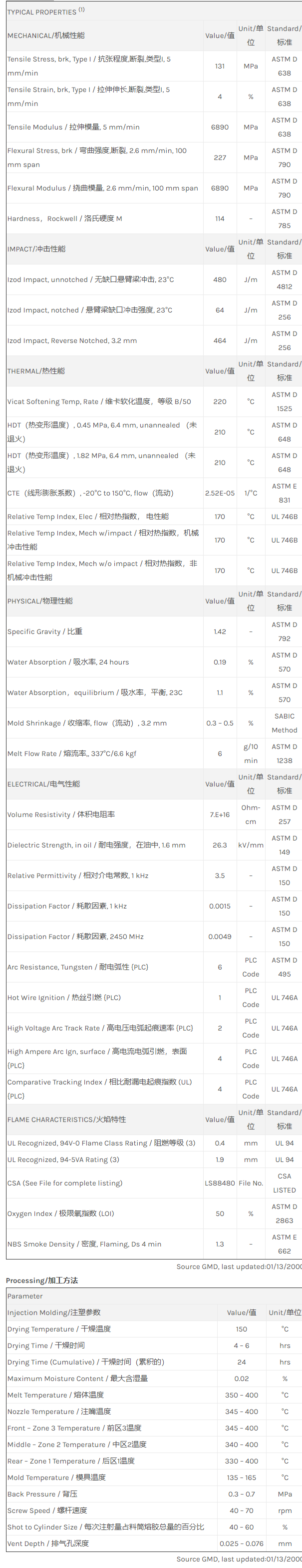Select the Izod Impact Reverse Notched value 464
The image size is (302, 1568).
tap(219, 341)
